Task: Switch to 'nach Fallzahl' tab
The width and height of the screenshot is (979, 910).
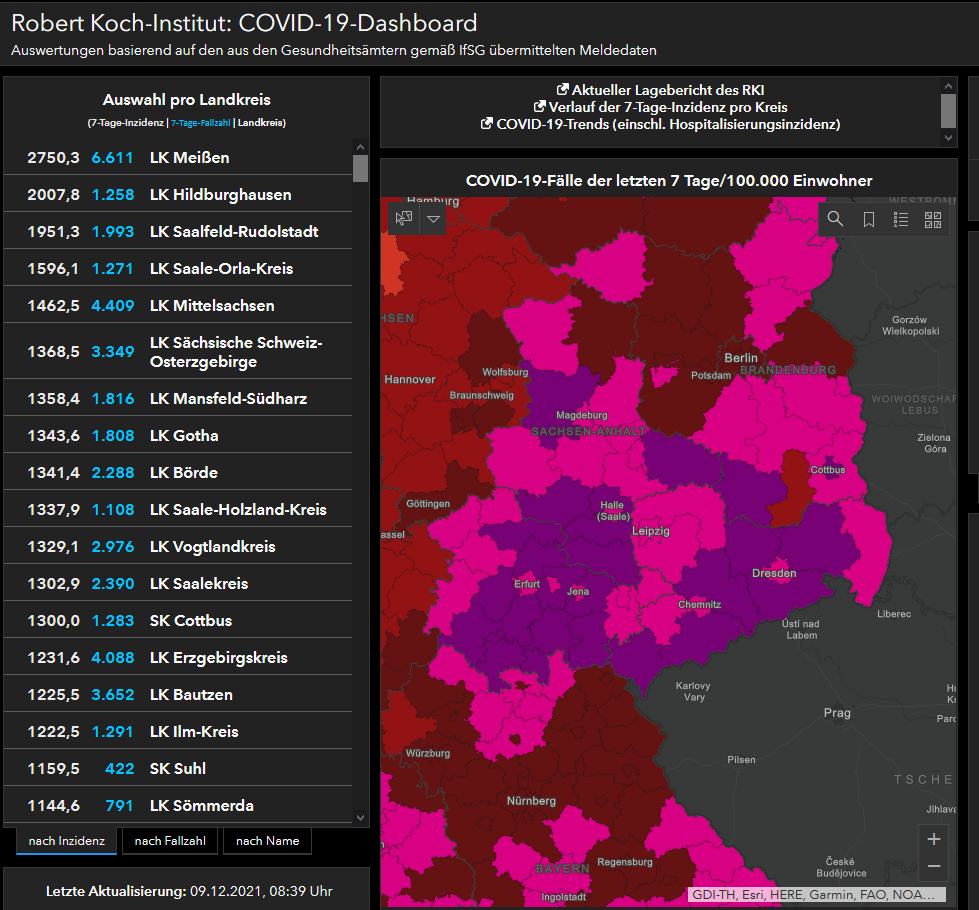Action: (x=170, y=841)
